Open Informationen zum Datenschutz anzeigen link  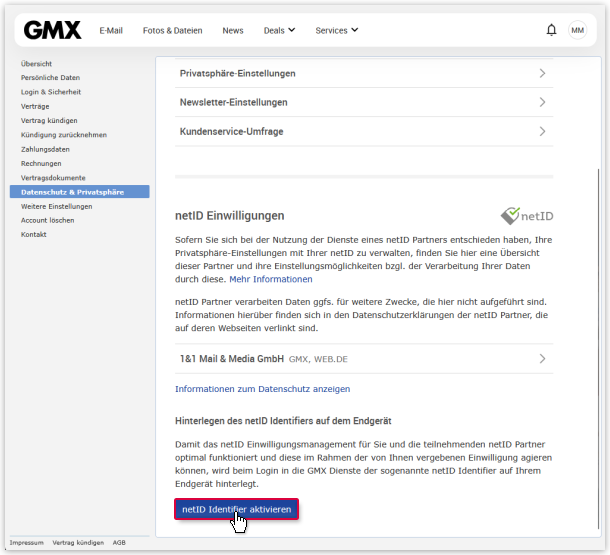tap(262, 389)
